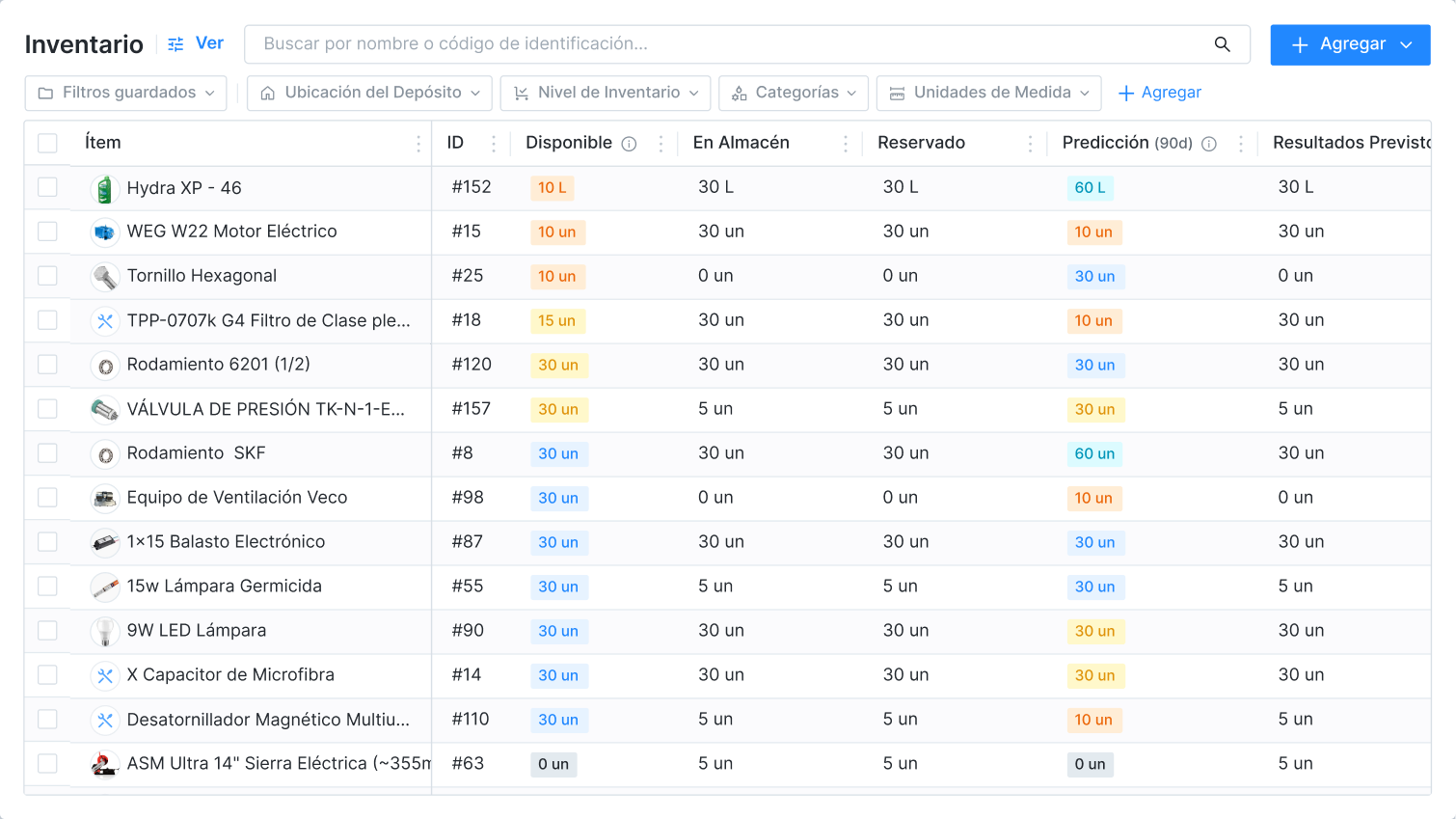Open the En Almacén column options dots
Viewport: 1456px width, 819px height.
pos(846,144)
